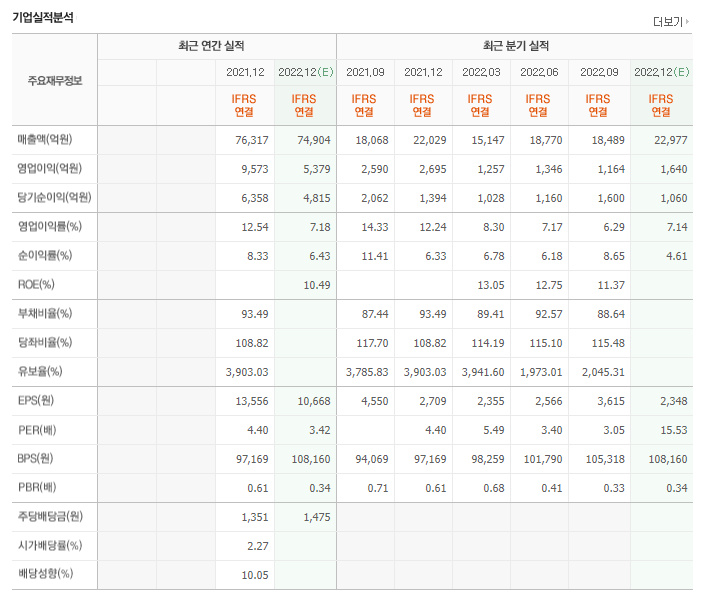This screenshot has height=597, width=702.
Task: Click the PER value 5.49
Action: click(x=494, y=430)
